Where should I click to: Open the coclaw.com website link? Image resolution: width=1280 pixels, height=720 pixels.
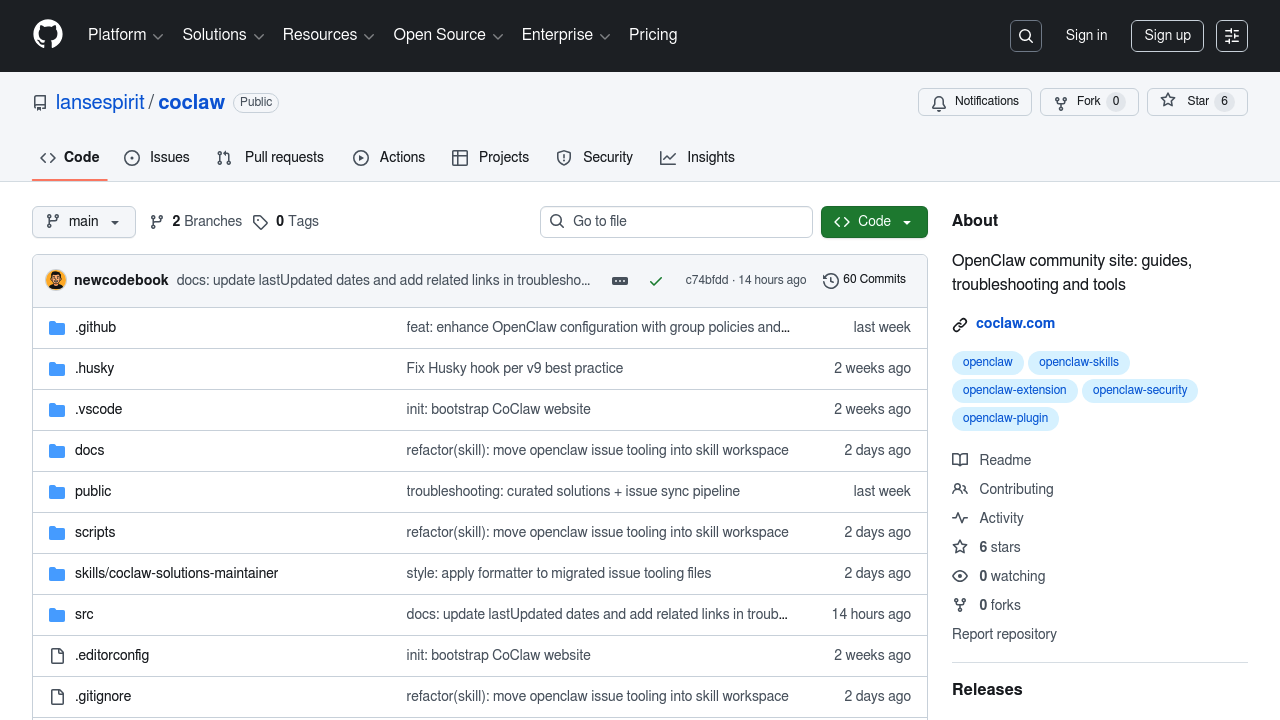tap(1014, 323)
